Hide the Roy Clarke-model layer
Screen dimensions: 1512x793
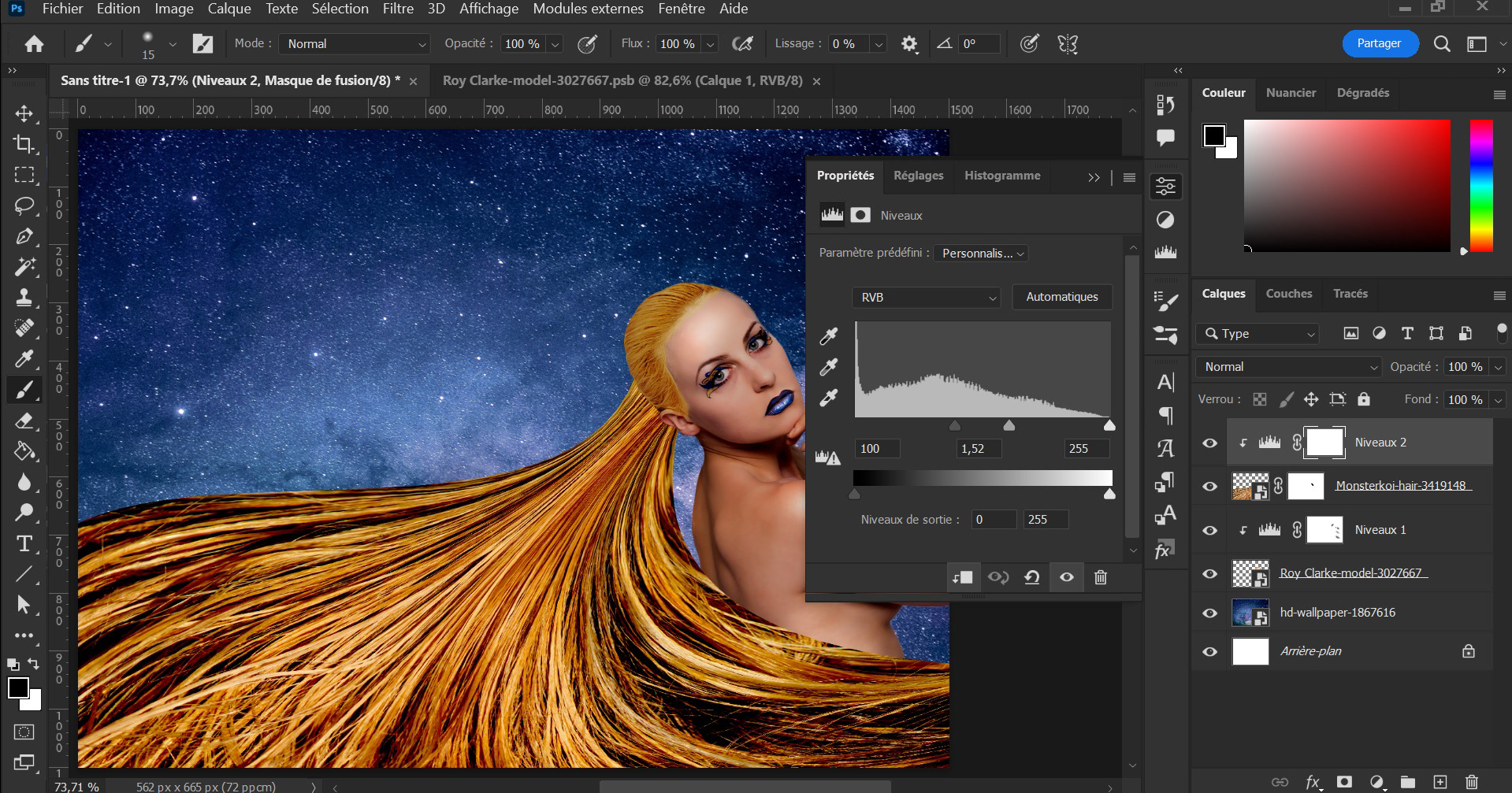[x=1209, y=573]
